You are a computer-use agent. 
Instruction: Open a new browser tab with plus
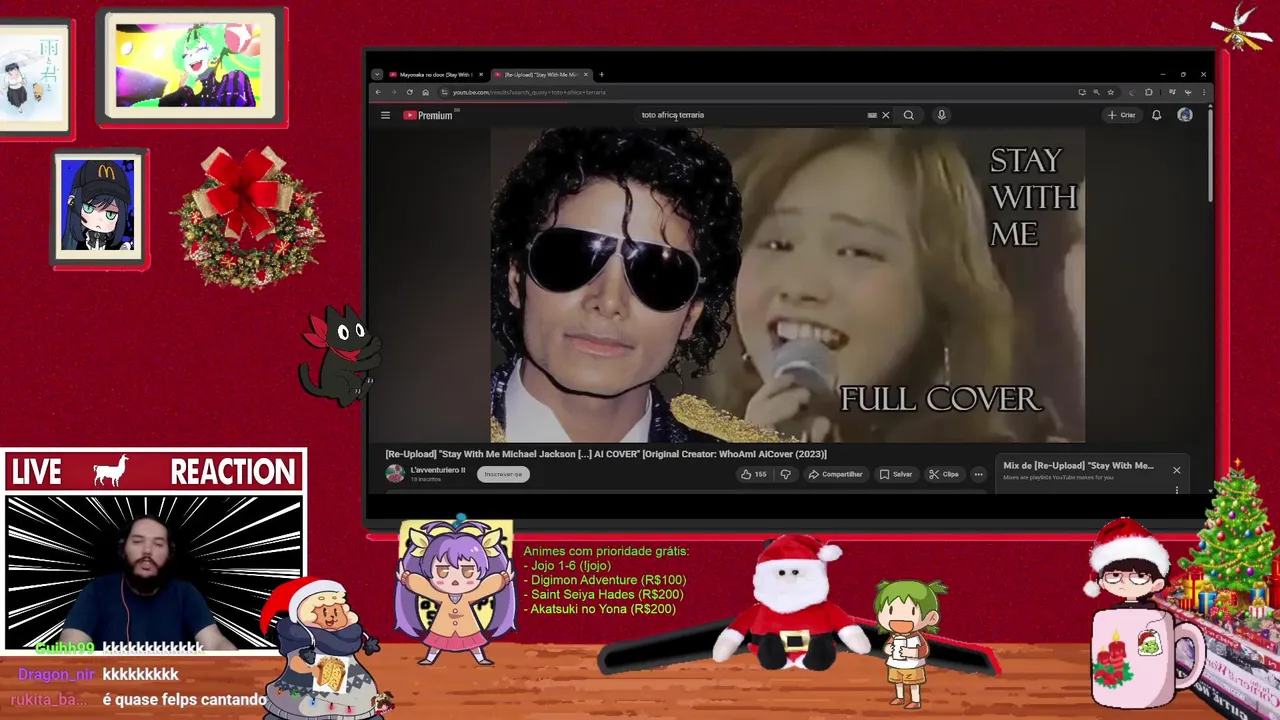tap(601, 75)
